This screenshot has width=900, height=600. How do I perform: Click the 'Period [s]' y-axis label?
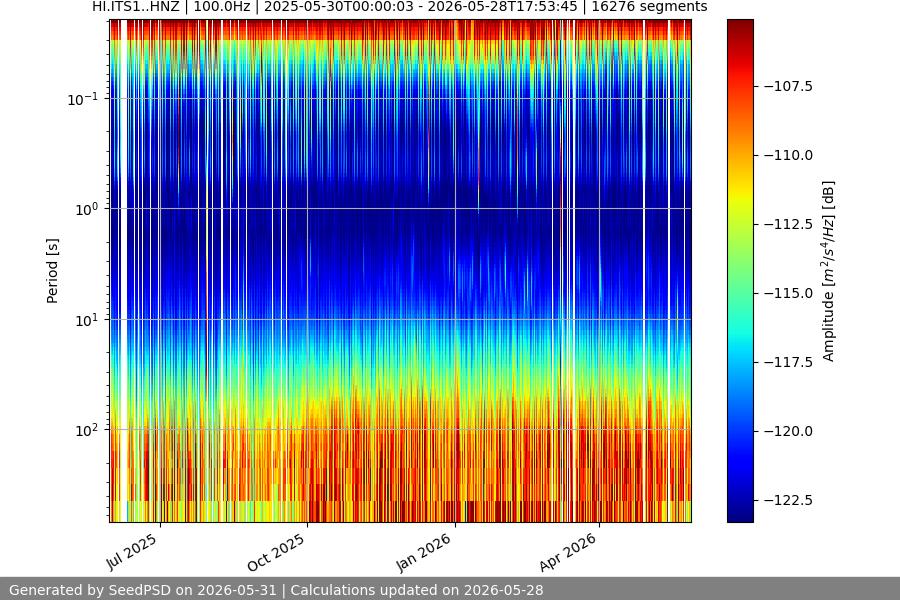(52, 271)
